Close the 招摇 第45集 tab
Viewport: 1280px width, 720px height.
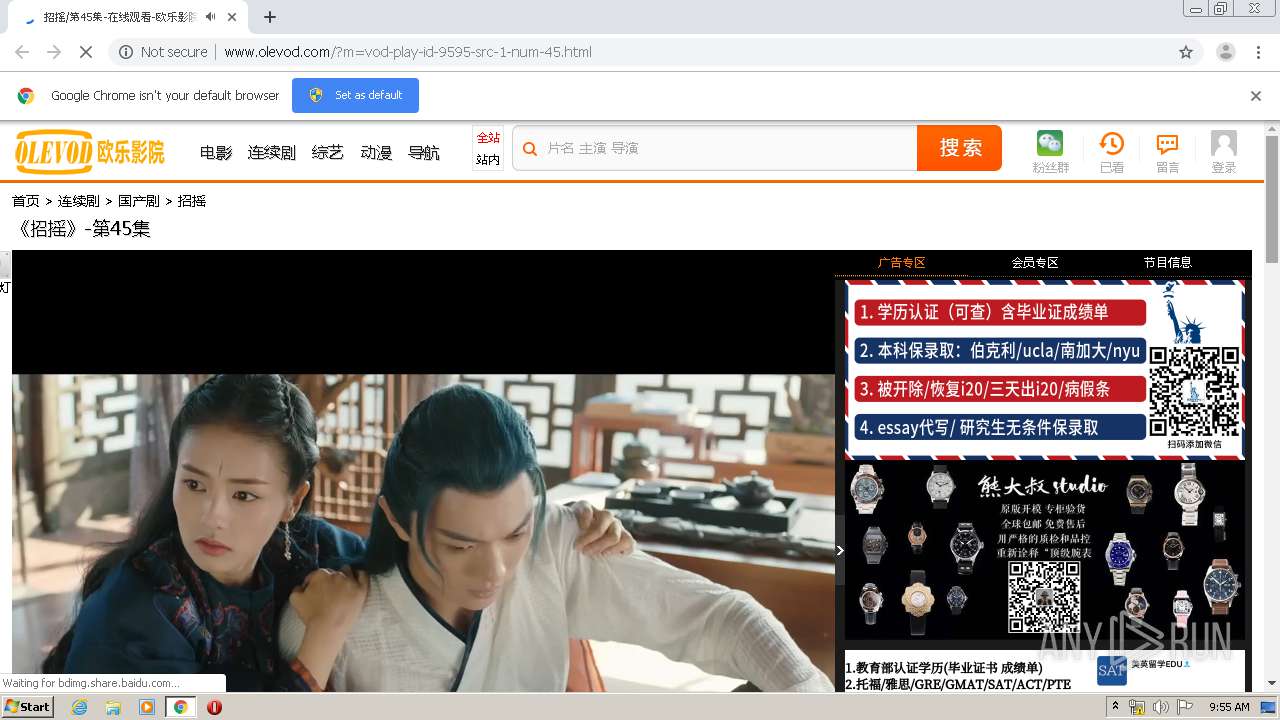click(233, 17)
